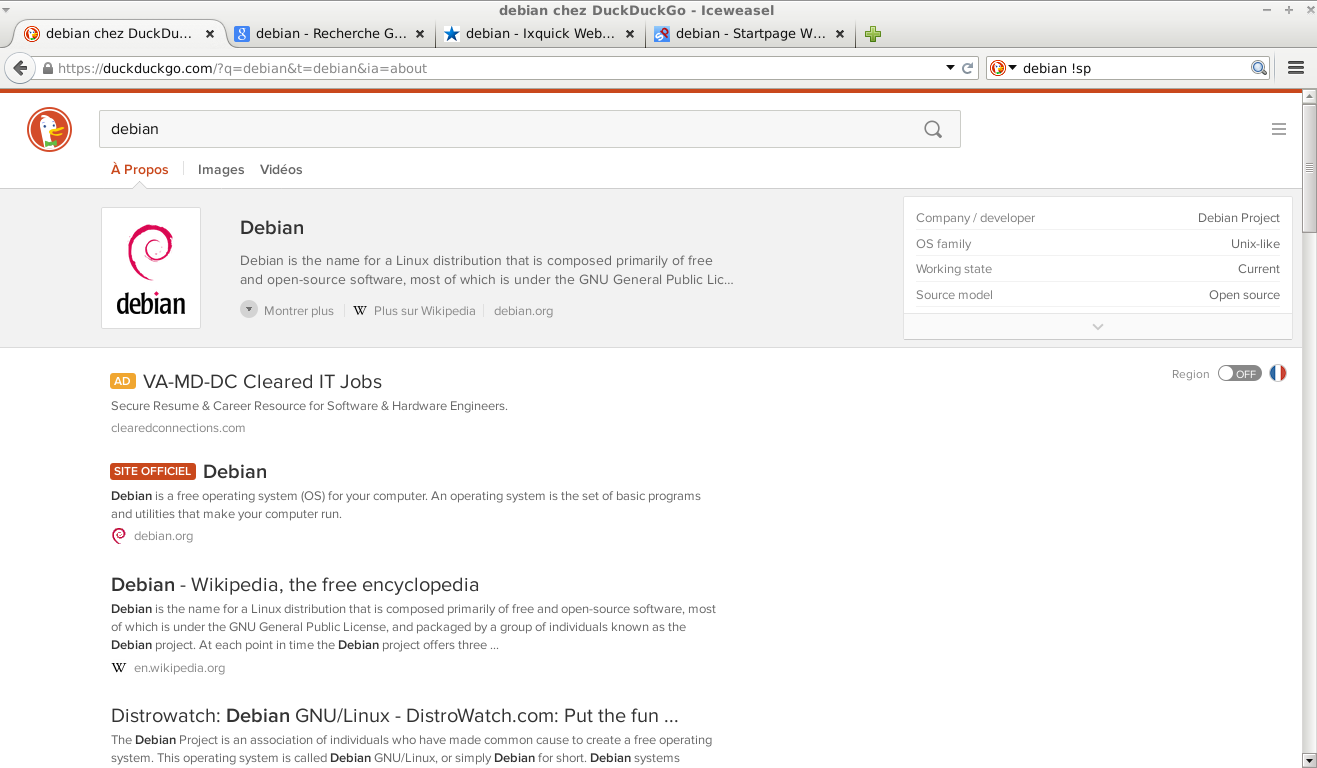1317x768 pixels.
Task: Toggle the Region switch on
Action: pyautogui.click(x=1239, y=373)
